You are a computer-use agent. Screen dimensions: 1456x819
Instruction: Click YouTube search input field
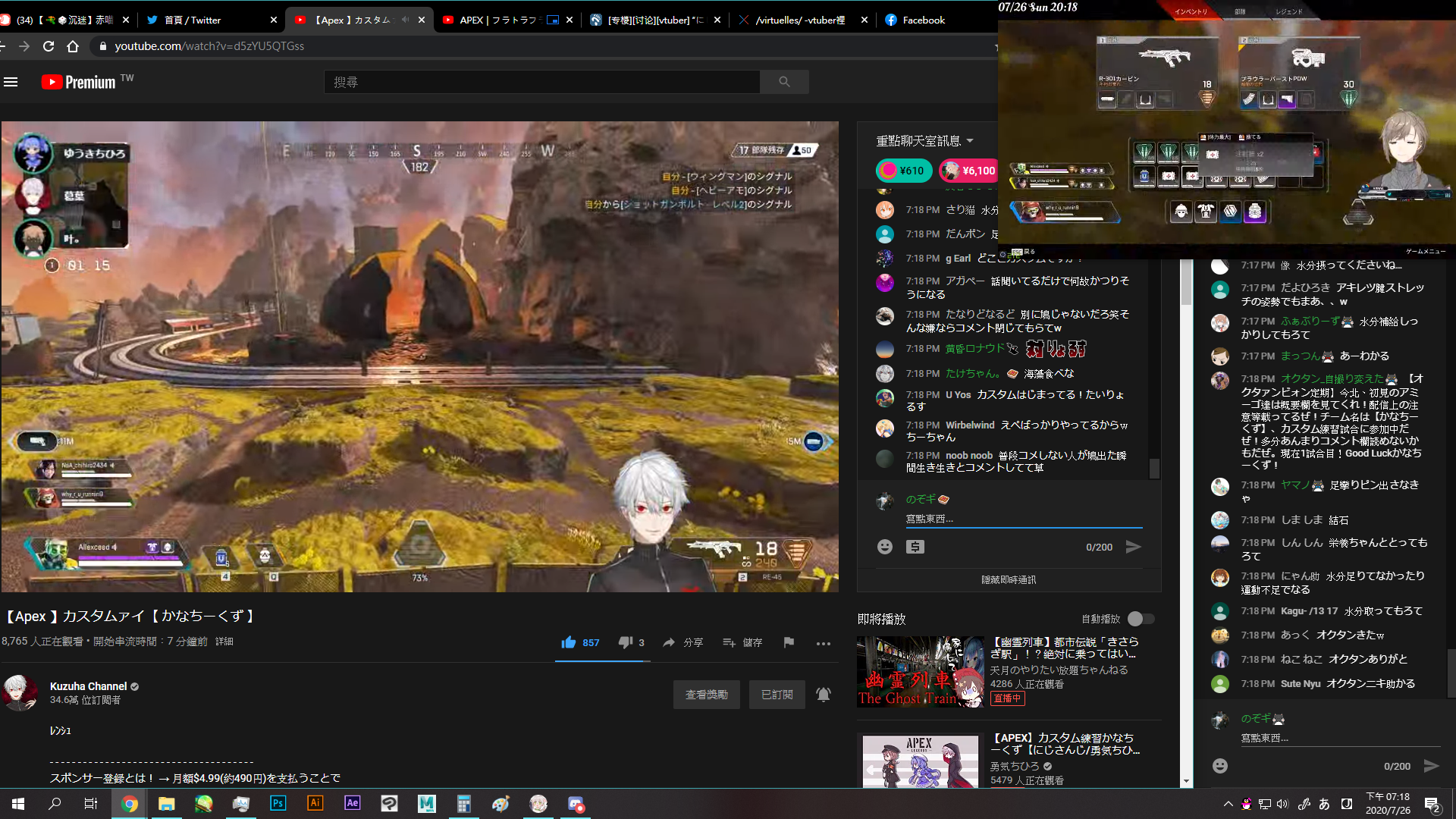541,82
